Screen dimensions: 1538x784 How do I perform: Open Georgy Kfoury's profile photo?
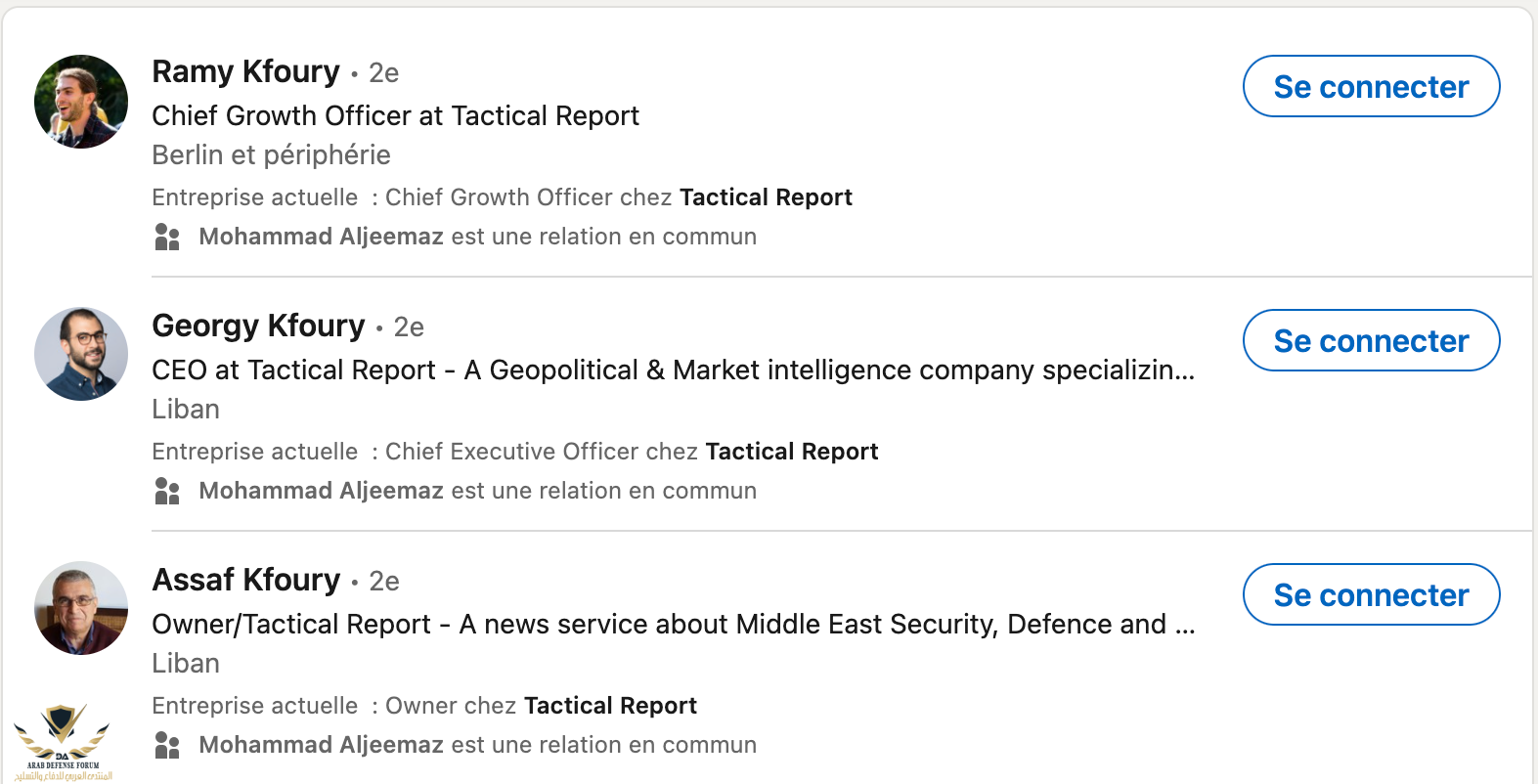click(x=81, y=354)
